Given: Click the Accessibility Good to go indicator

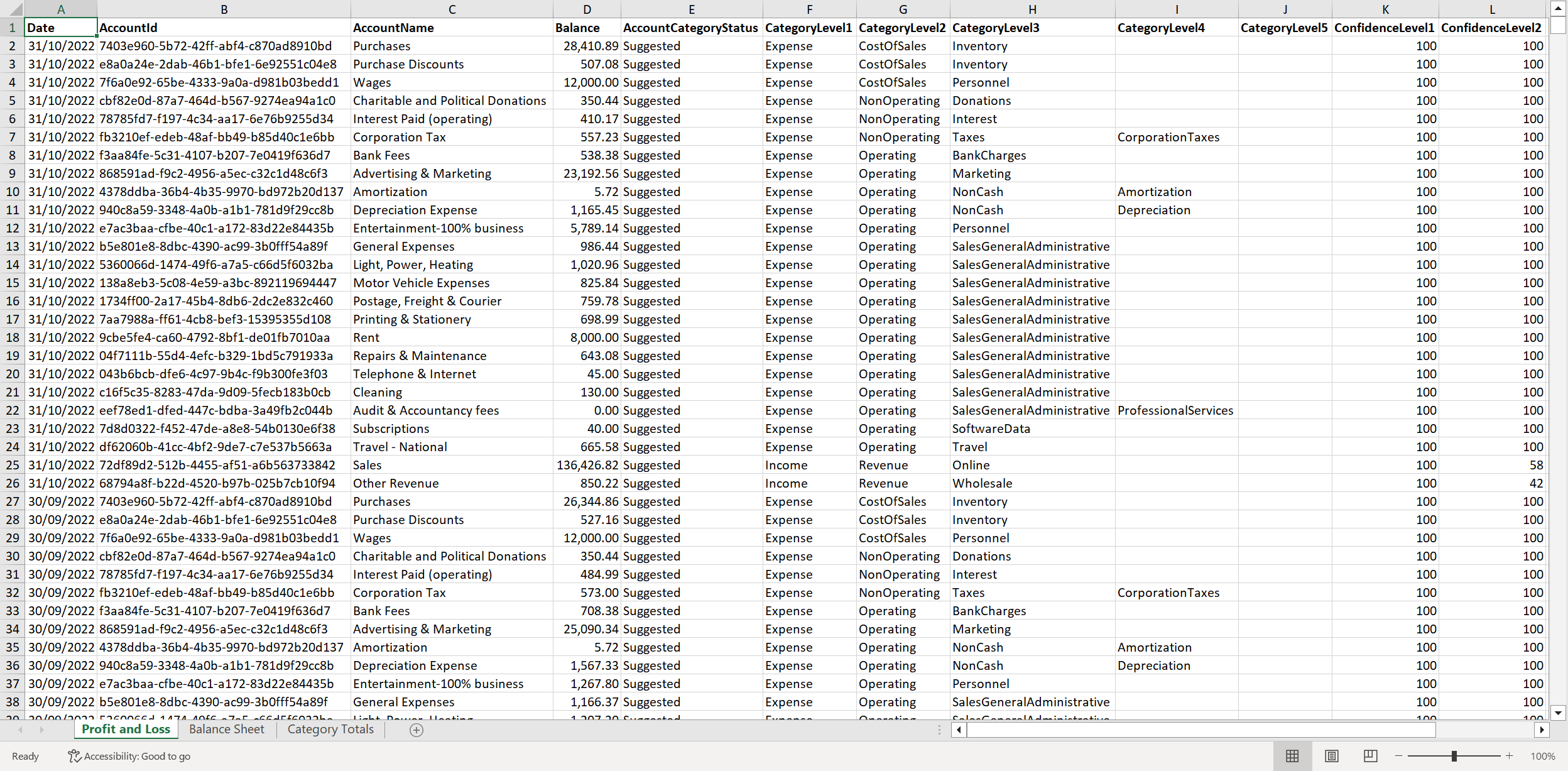Looking at the screenshot, I should pyautogui.click(x=129, y=756).
